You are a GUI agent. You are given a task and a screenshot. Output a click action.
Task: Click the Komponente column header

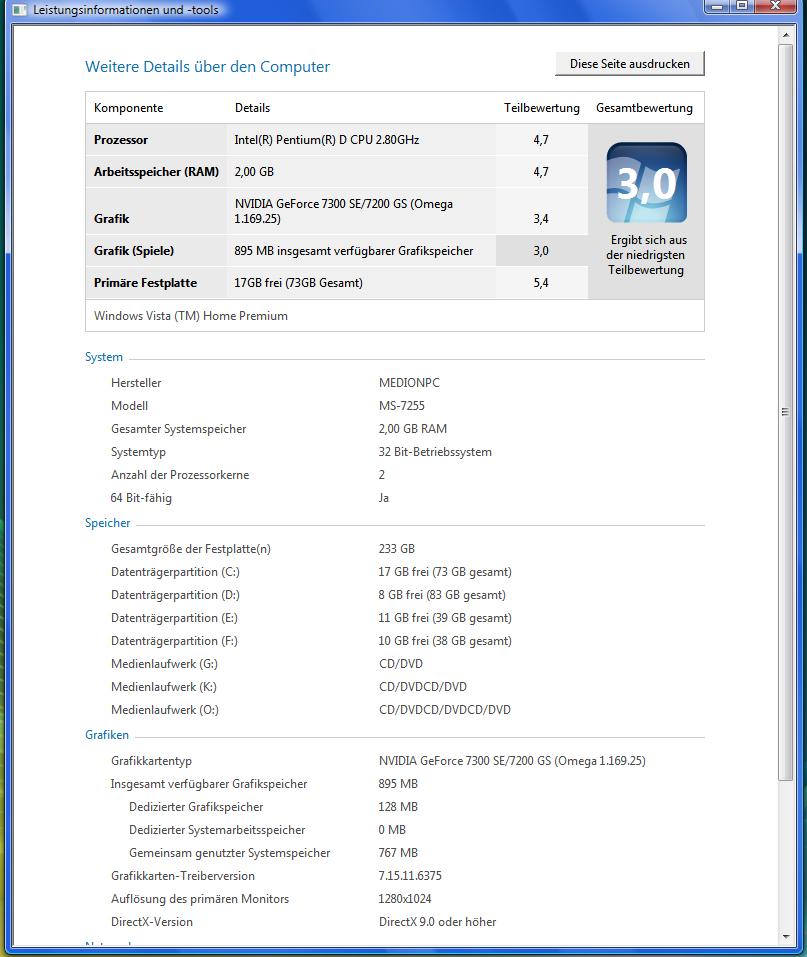pyautogui.click(x=128, y=108)
